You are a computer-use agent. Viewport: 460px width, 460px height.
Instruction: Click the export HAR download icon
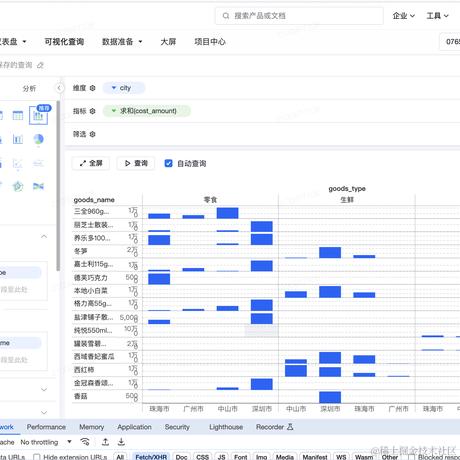(121, 442)
